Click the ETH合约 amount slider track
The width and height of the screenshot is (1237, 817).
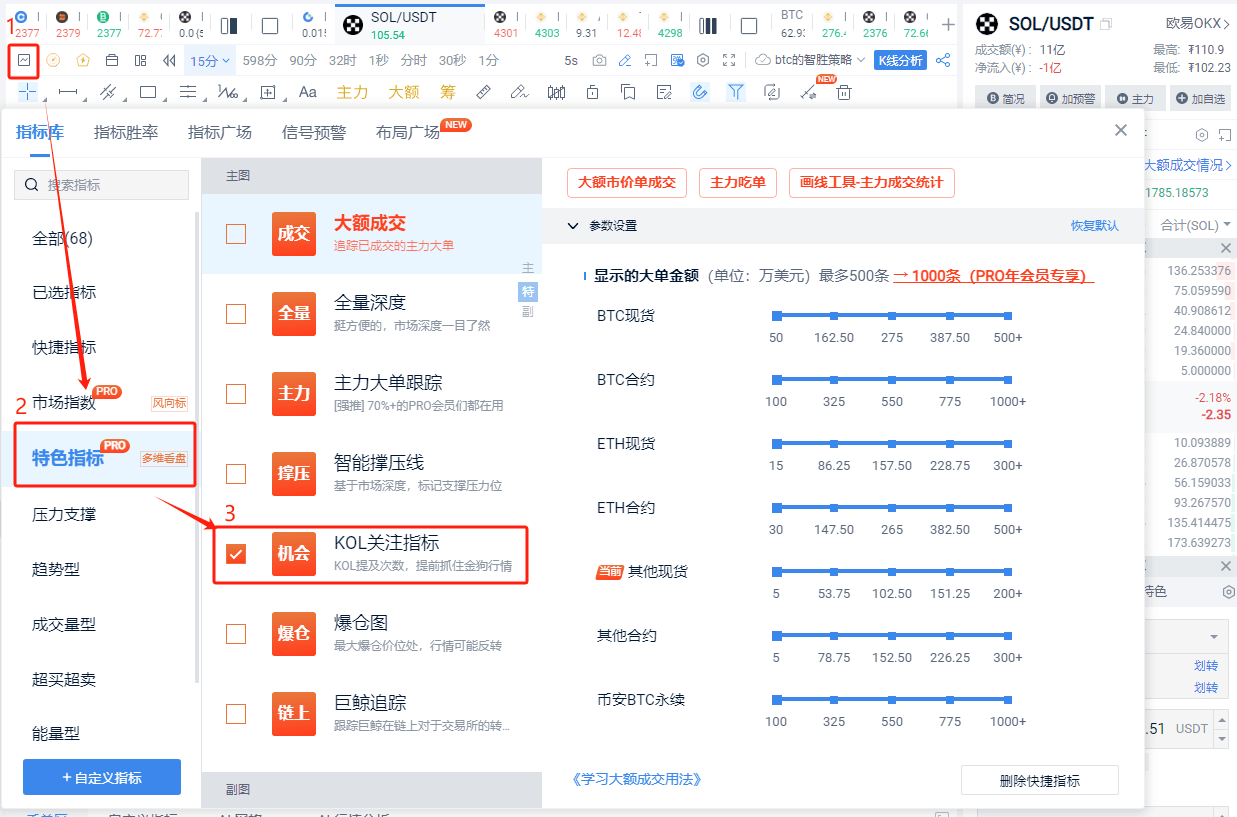(892, 508)
